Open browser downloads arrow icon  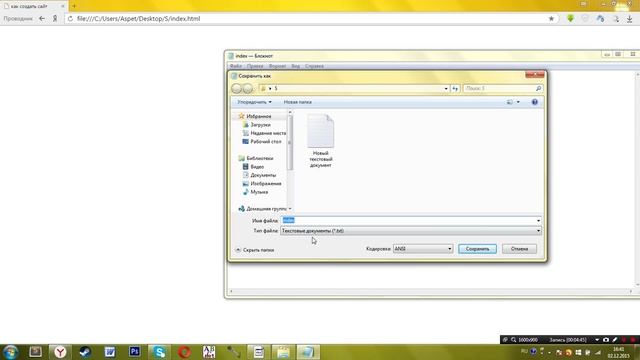[x=629, y=19]
